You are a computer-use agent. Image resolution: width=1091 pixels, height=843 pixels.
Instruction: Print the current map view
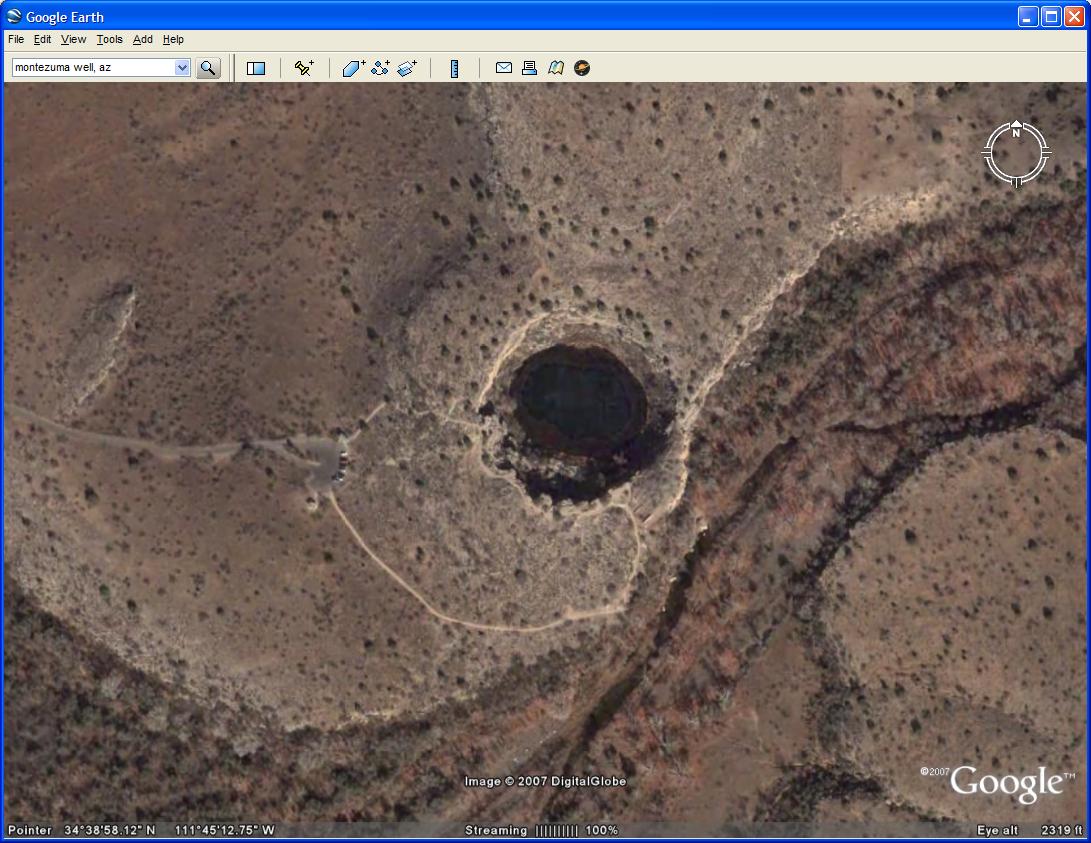pos(530,68)
